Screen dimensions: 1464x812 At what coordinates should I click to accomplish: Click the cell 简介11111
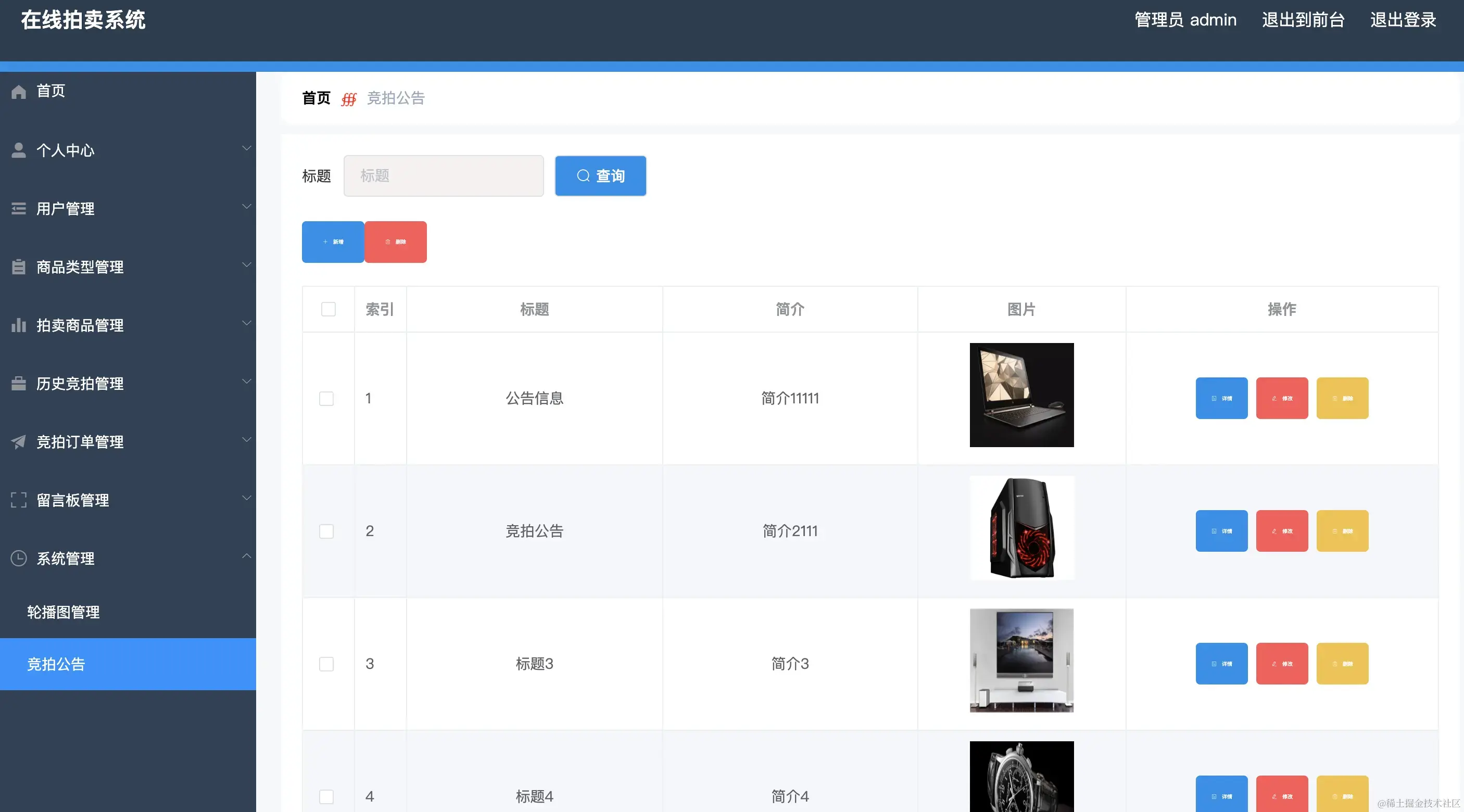[x=790, y=398]
